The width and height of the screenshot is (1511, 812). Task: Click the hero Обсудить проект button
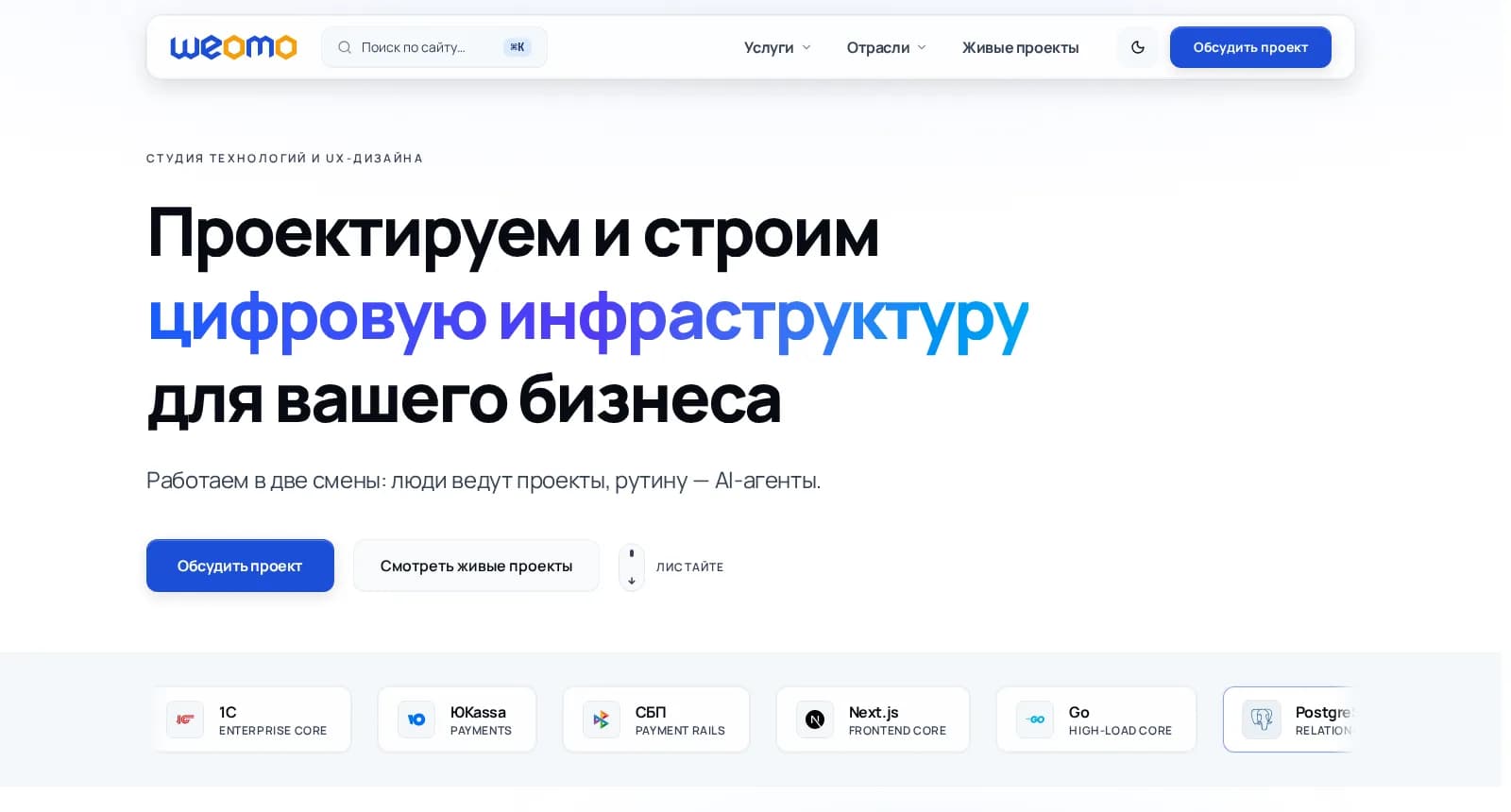pos(240,566)
